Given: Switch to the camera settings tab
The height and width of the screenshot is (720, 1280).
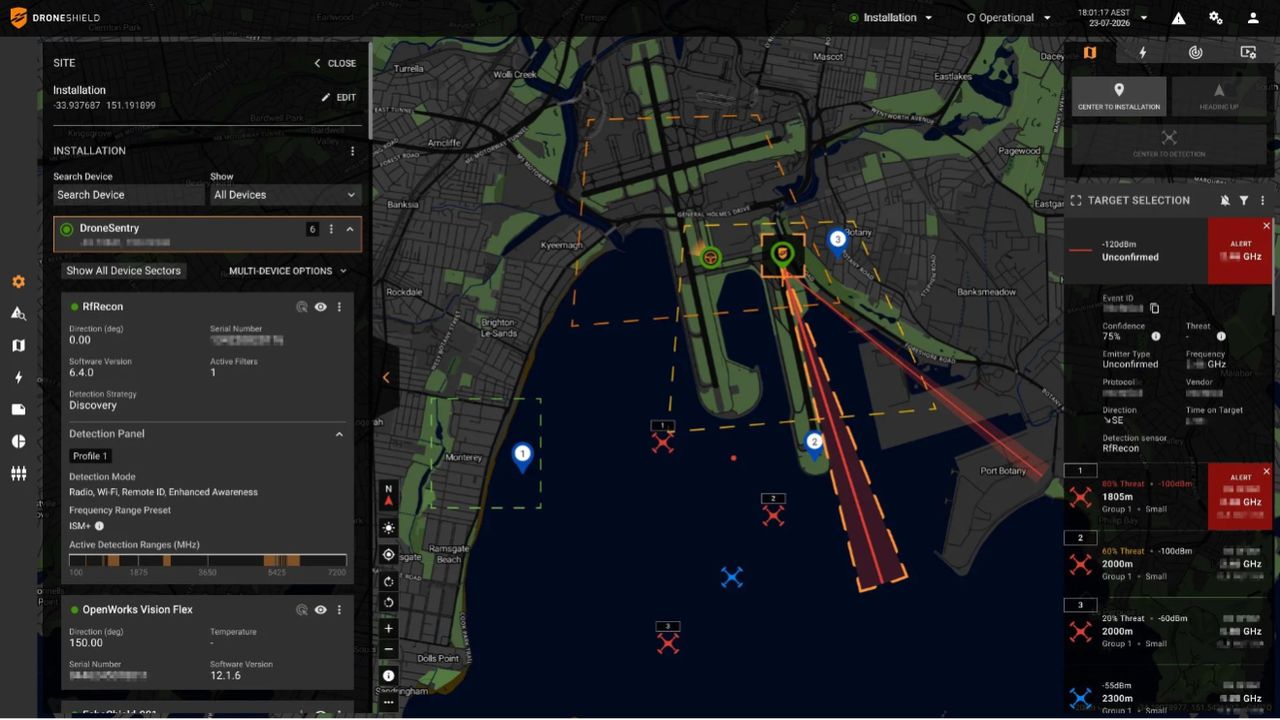Looking at the screenshot, I should tap(1248, 53).
